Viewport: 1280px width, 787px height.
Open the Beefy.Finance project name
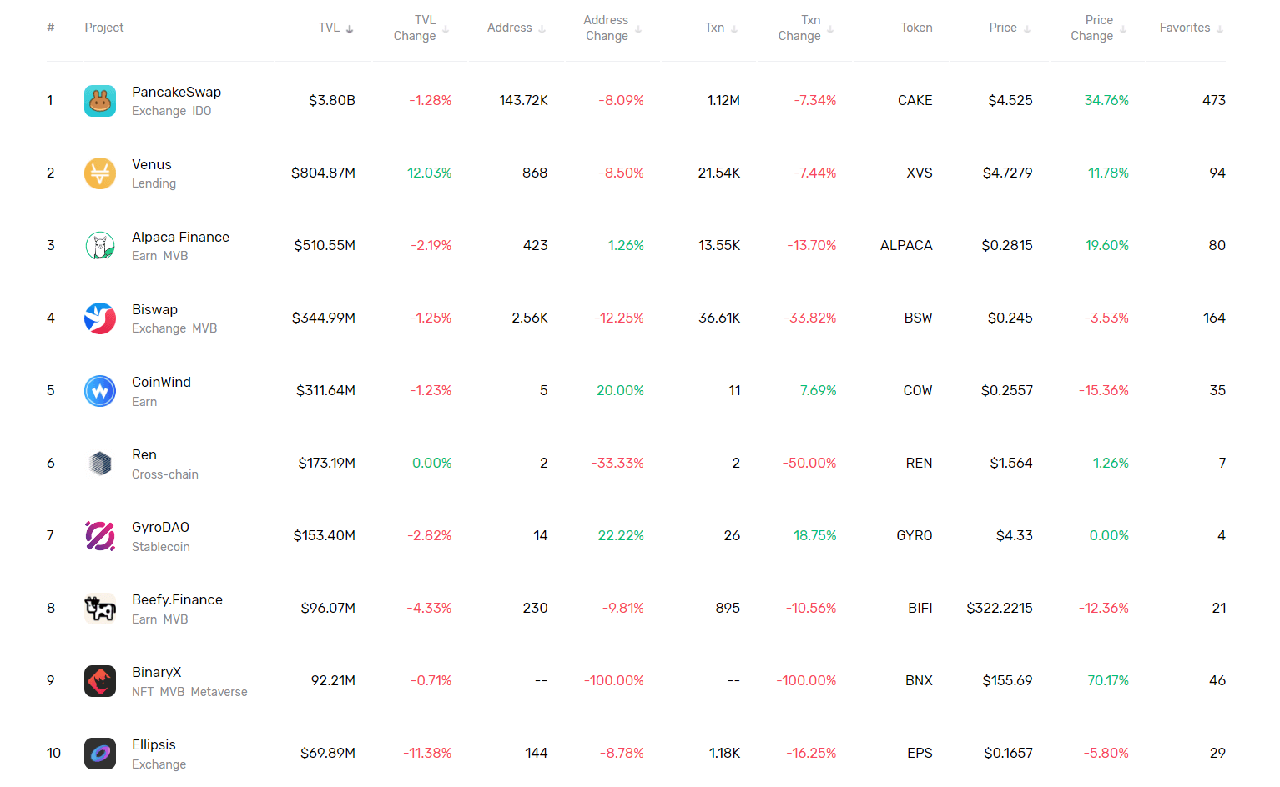(x=177, y=600)
